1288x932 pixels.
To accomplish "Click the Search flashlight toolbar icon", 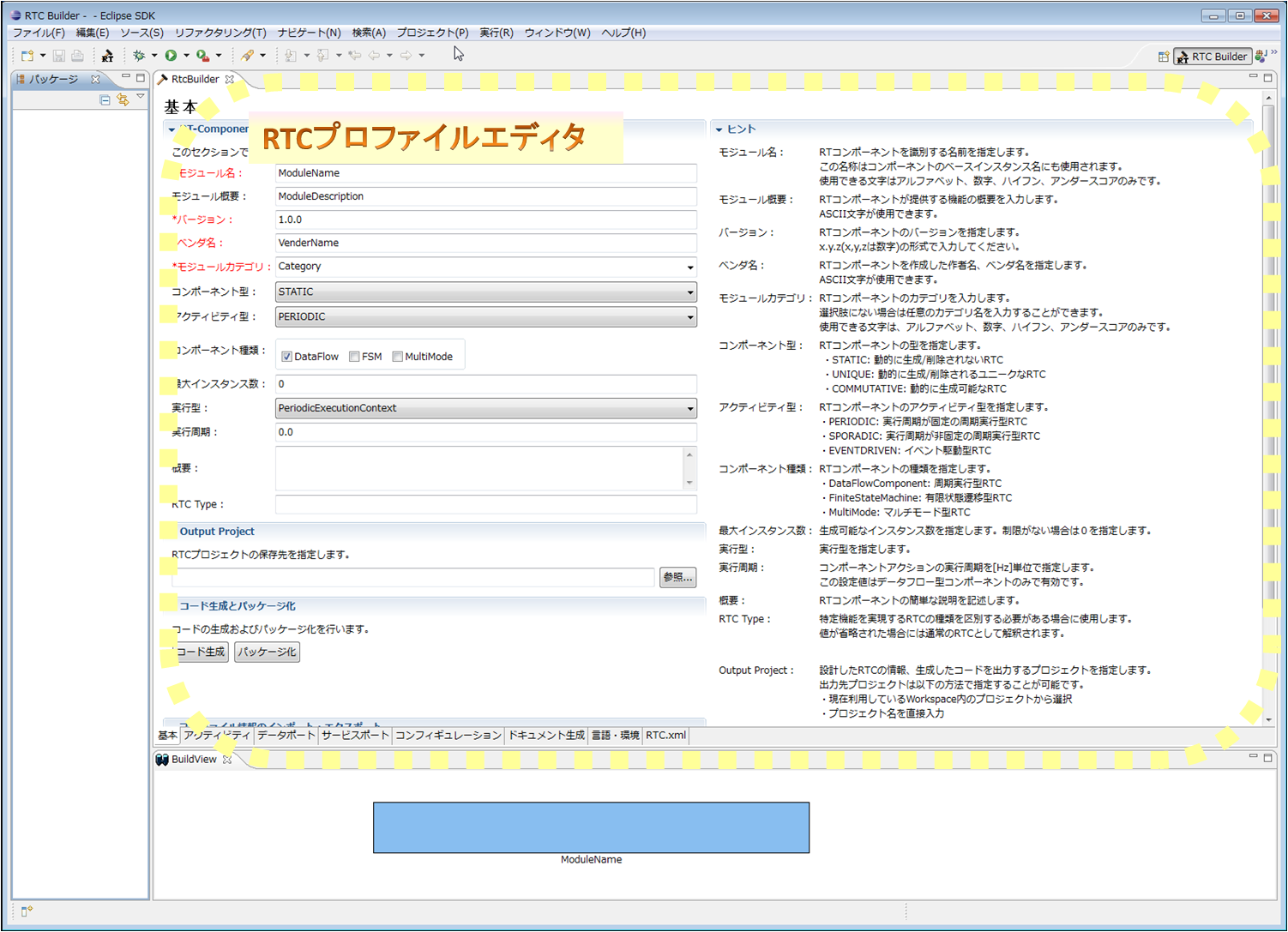I will pyautogui.click(x=247, y=56).
